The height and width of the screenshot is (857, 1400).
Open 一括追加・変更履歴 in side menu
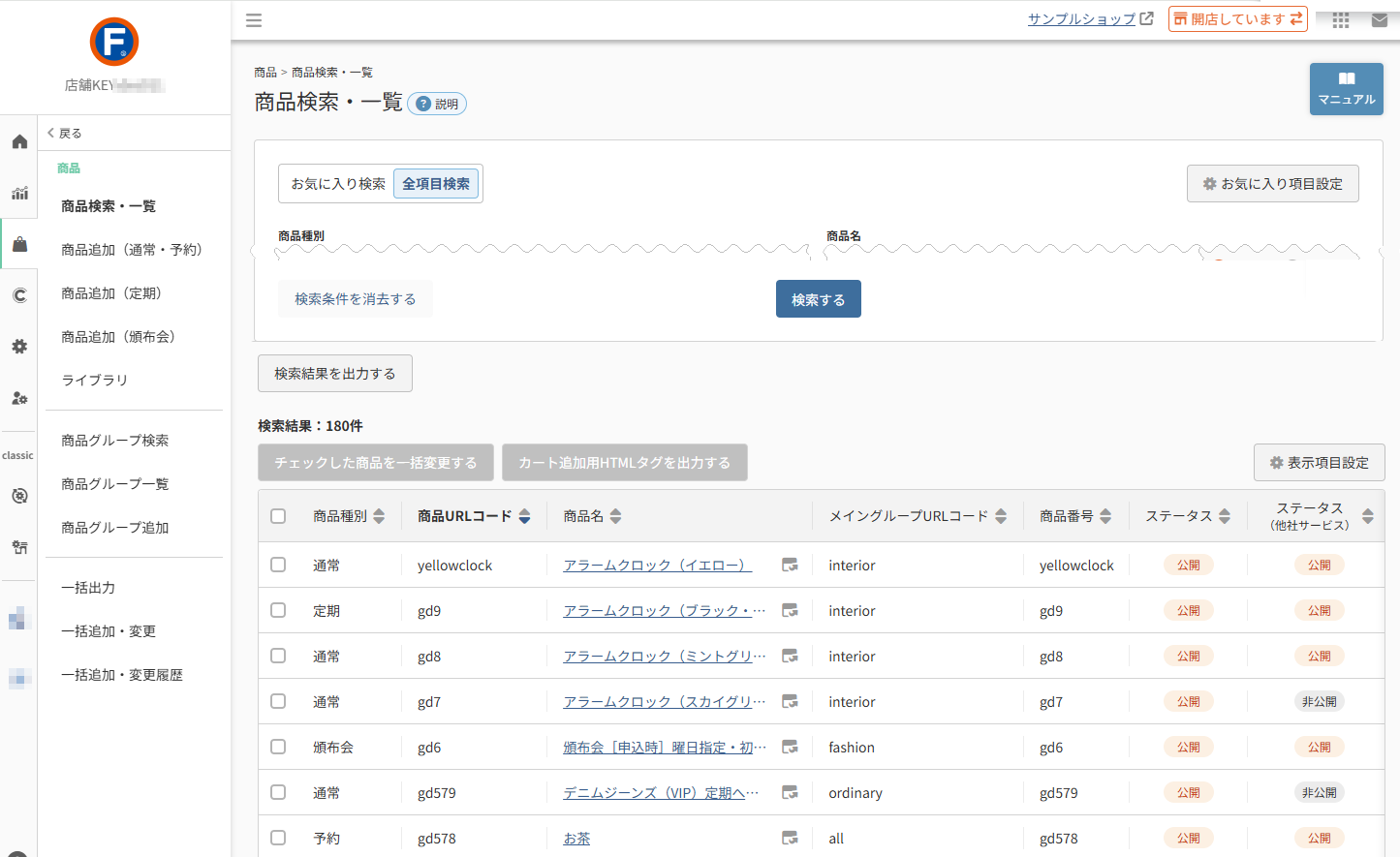[x=122, y=675]
